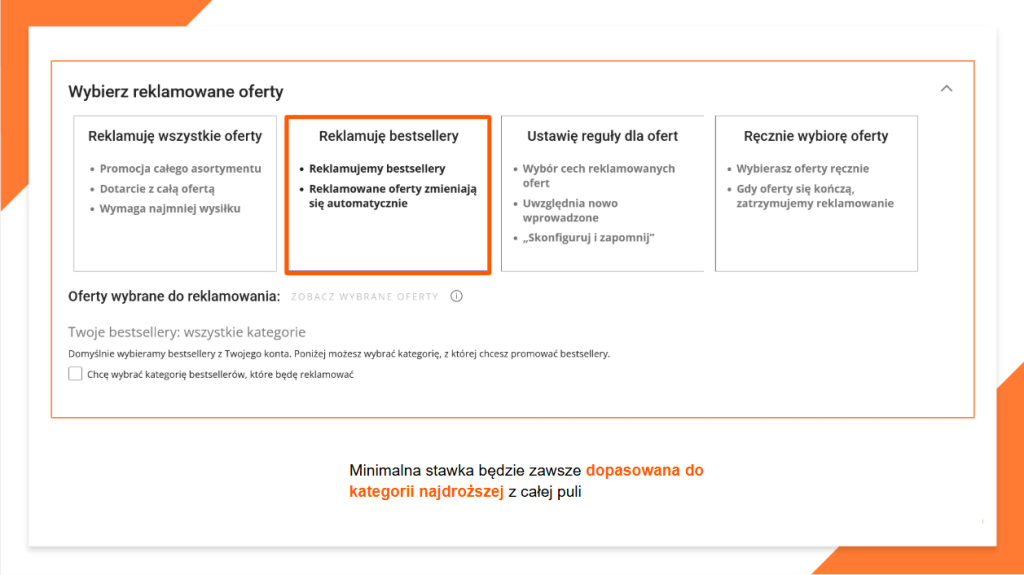Pick the Ustawię reguły dla ofert title
Viewport: 1024px width, 575px height.
point(602,136)
